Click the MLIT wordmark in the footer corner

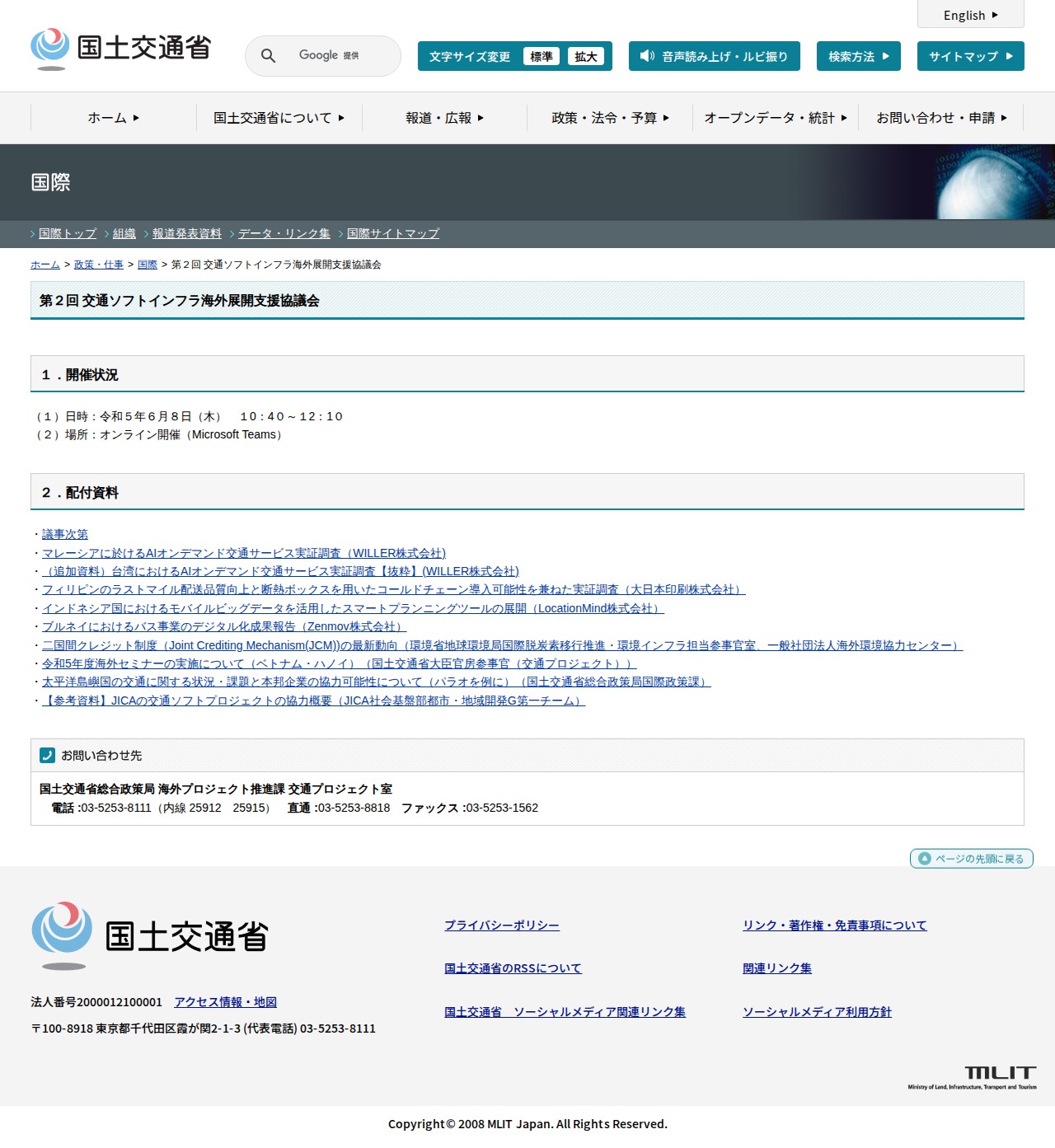pyautogui.click(x=973, y=1077)
